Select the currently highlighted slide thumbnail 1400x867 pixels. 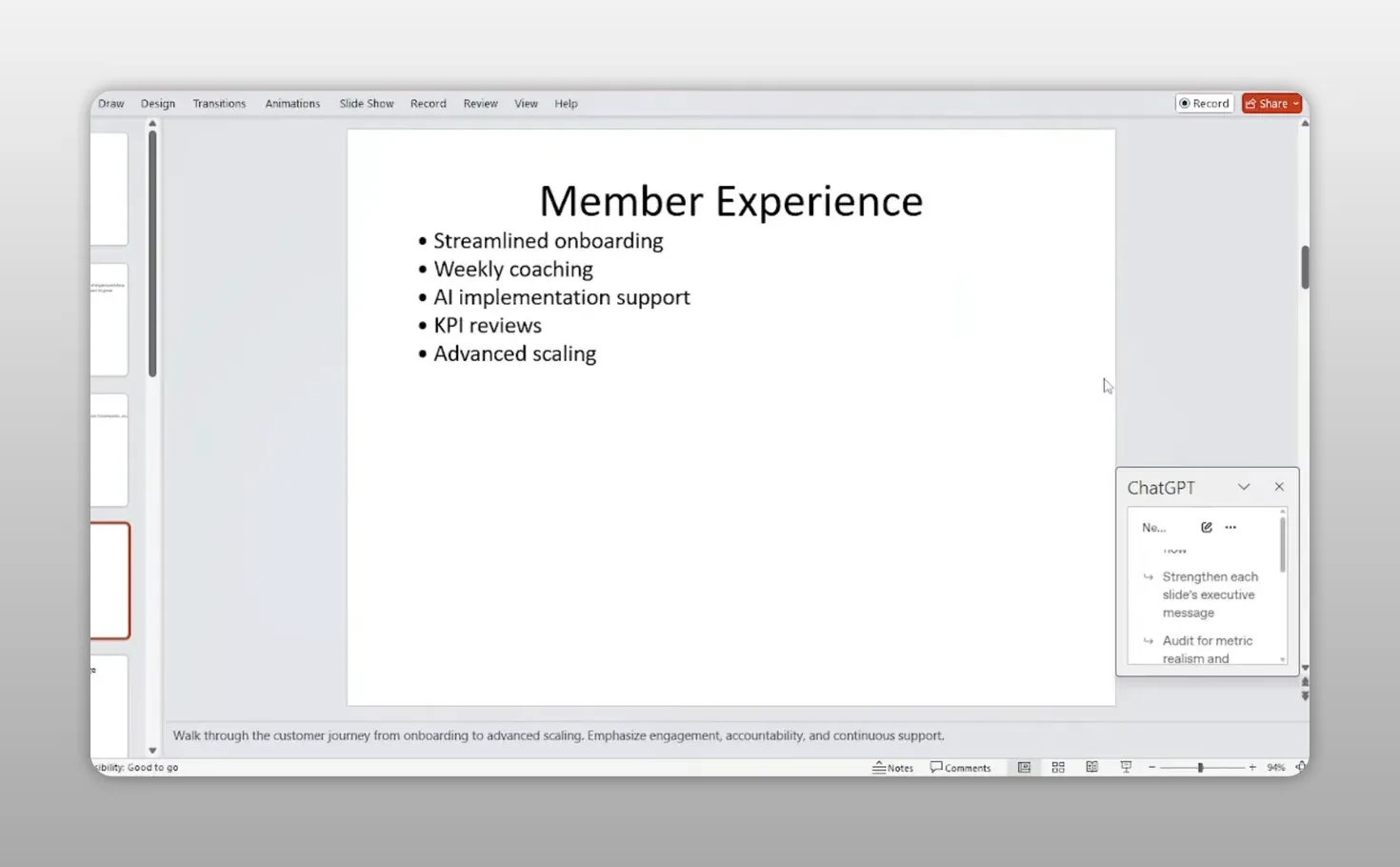pyautogui.click(x=110, y=580)
